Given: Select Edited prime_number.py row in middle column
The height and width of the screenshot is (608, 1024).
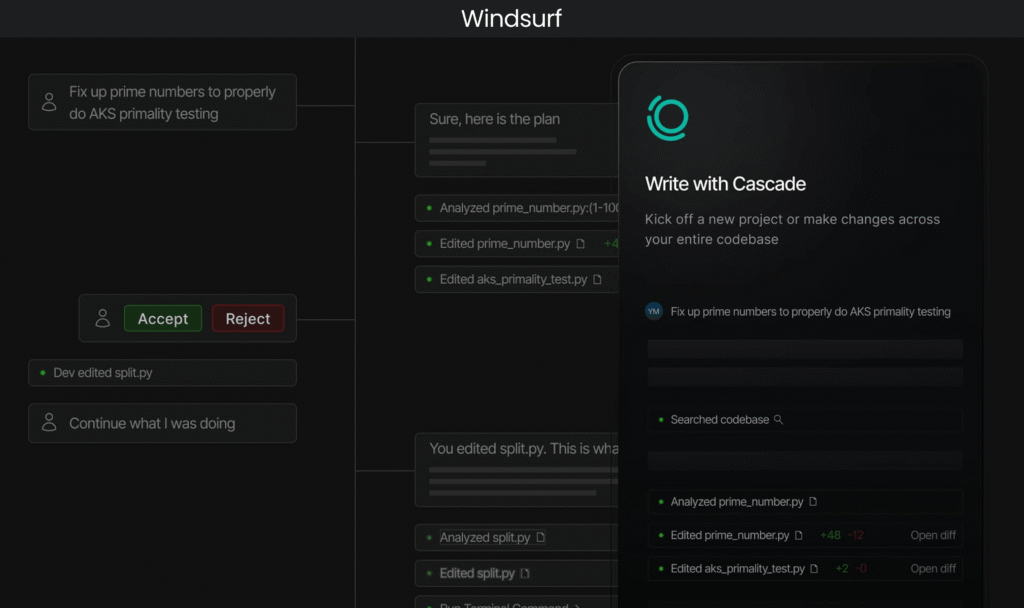Looking at the screenshot, I should (x=517, y=244).
